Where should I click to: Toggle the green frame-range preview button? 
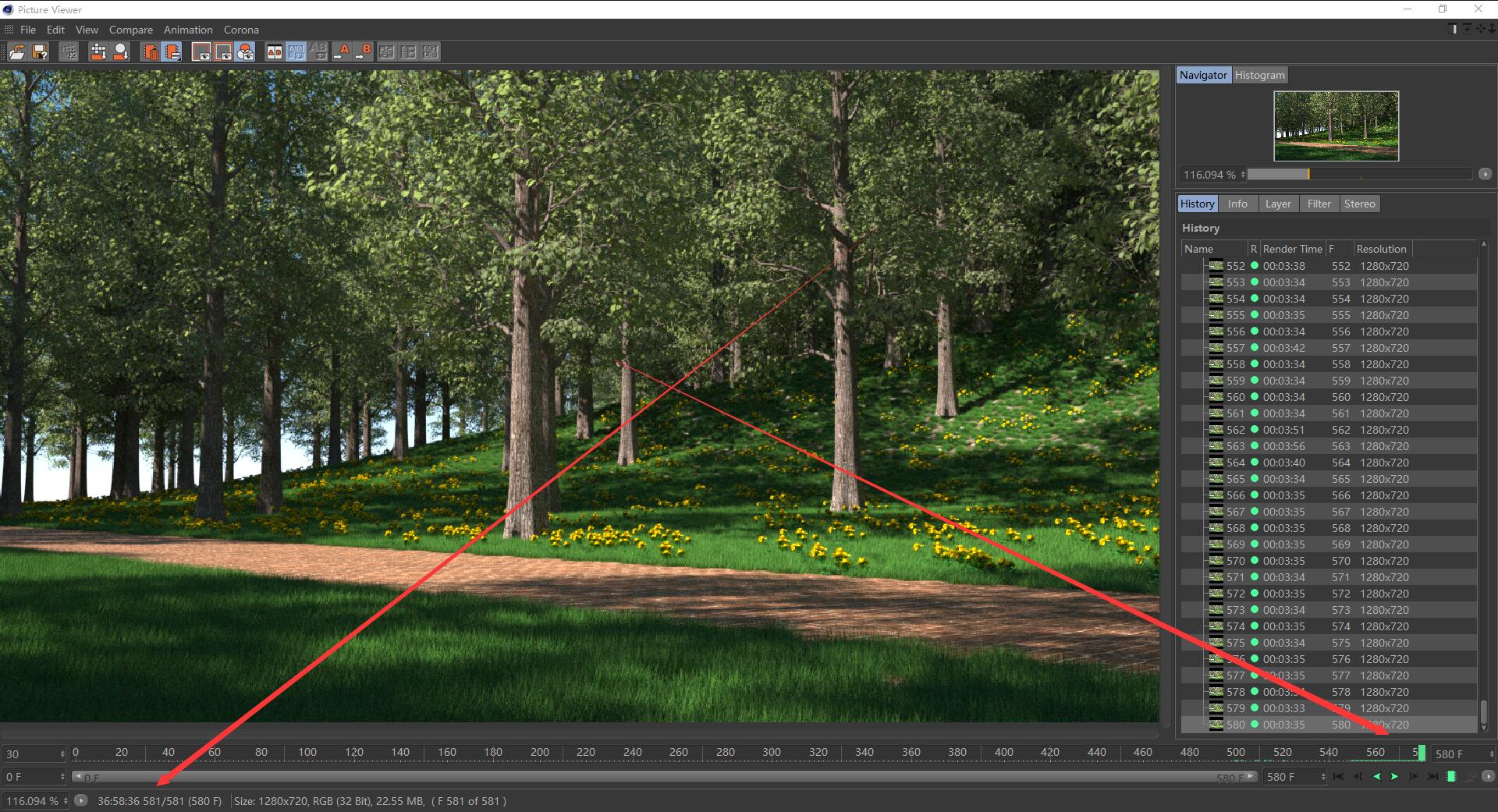tap(1451, 777)
